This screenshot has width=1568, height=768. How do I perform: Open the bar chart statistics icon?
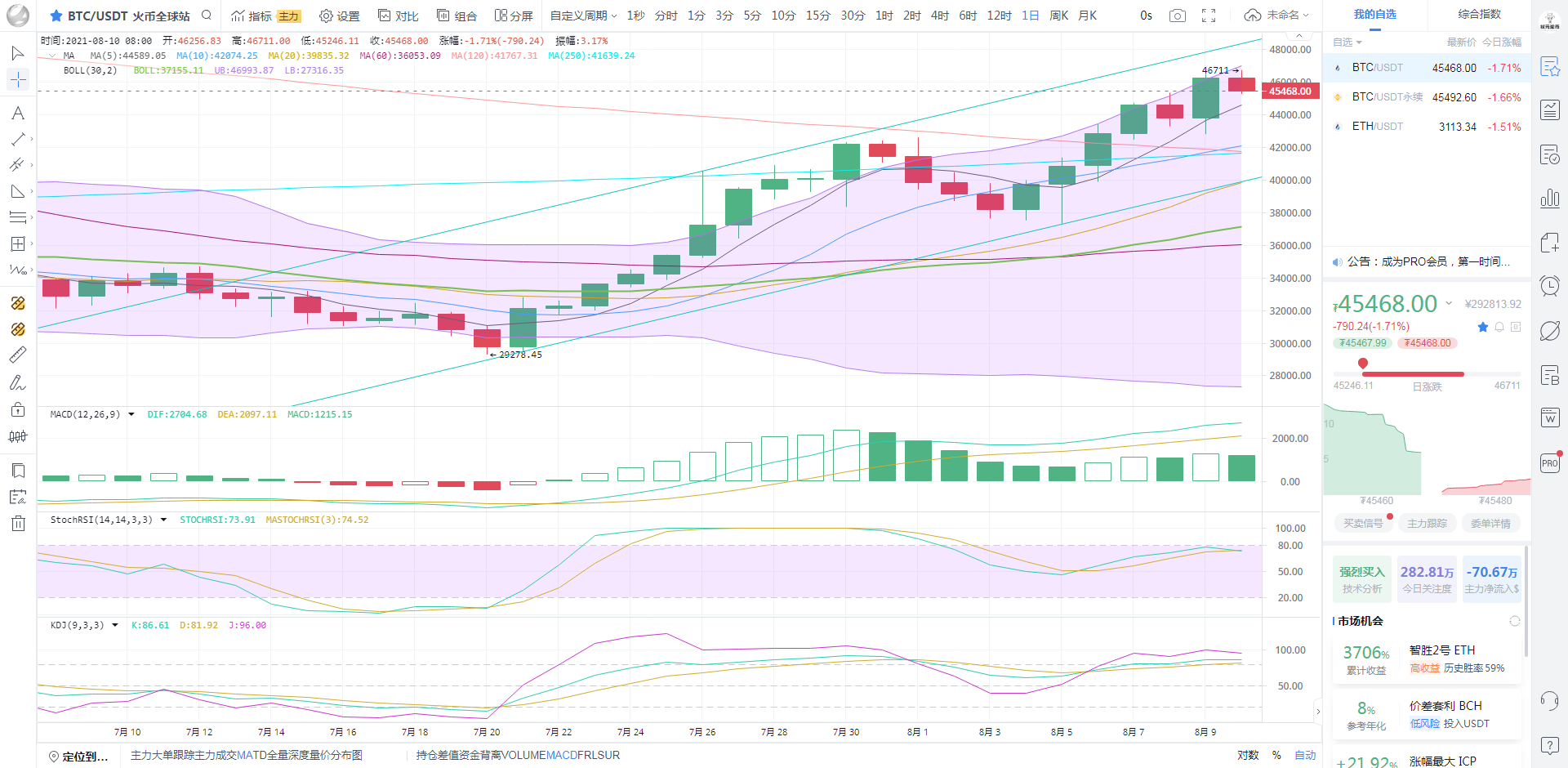[1549, 198]
